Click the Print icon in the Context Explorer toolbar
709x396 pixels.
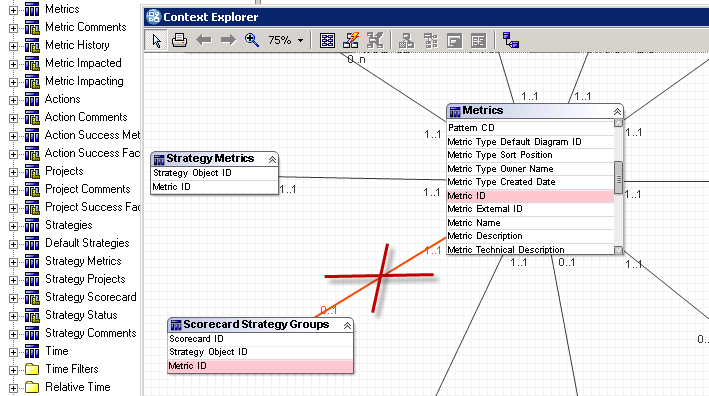pos(180,40)
